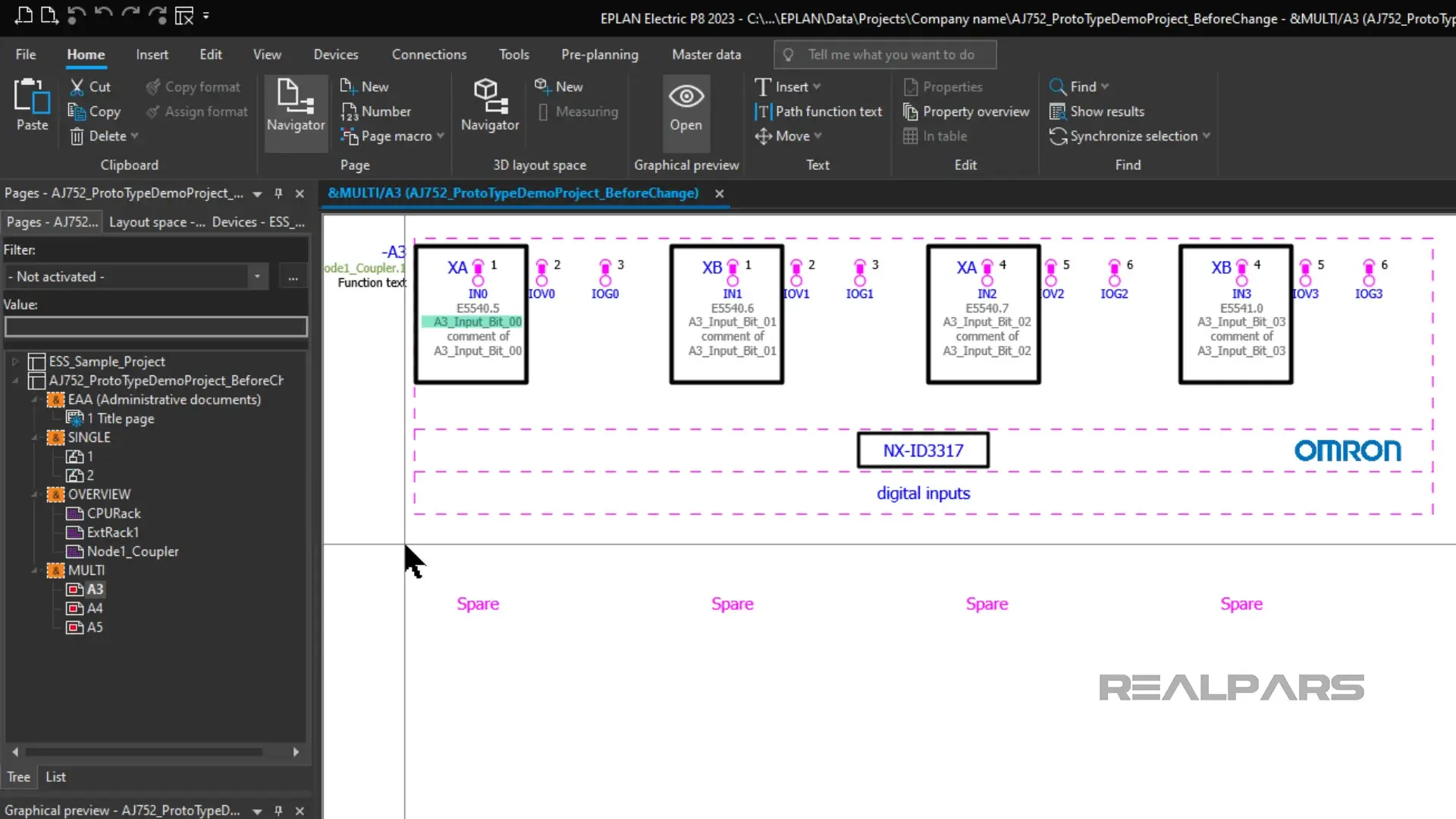Screen dimensions: 1456x819
Task: Switch to the List tab below the tree
Action: 55,777
